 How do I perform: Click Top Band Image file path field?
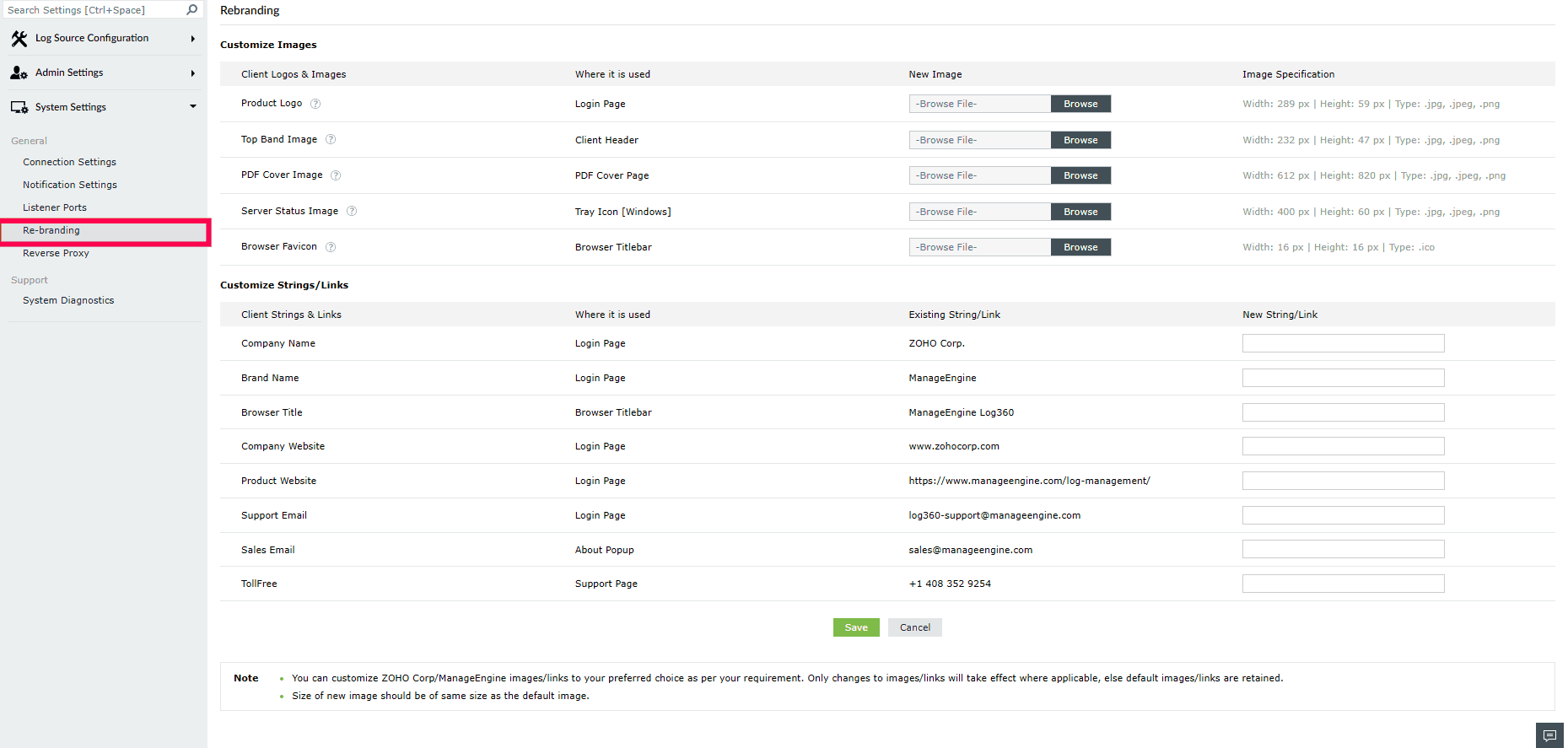(x=980, y=140)
